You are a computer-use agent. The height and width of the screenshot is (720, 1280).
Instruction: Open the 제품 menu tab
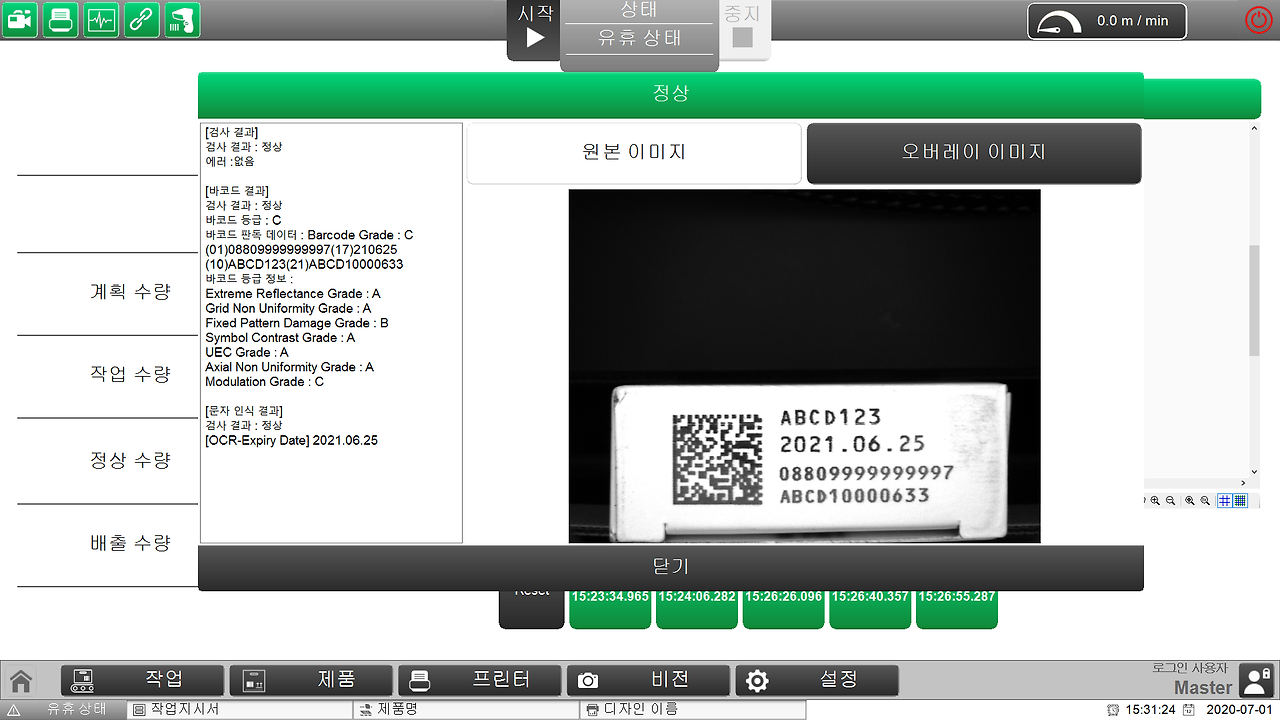pos(312,680)
